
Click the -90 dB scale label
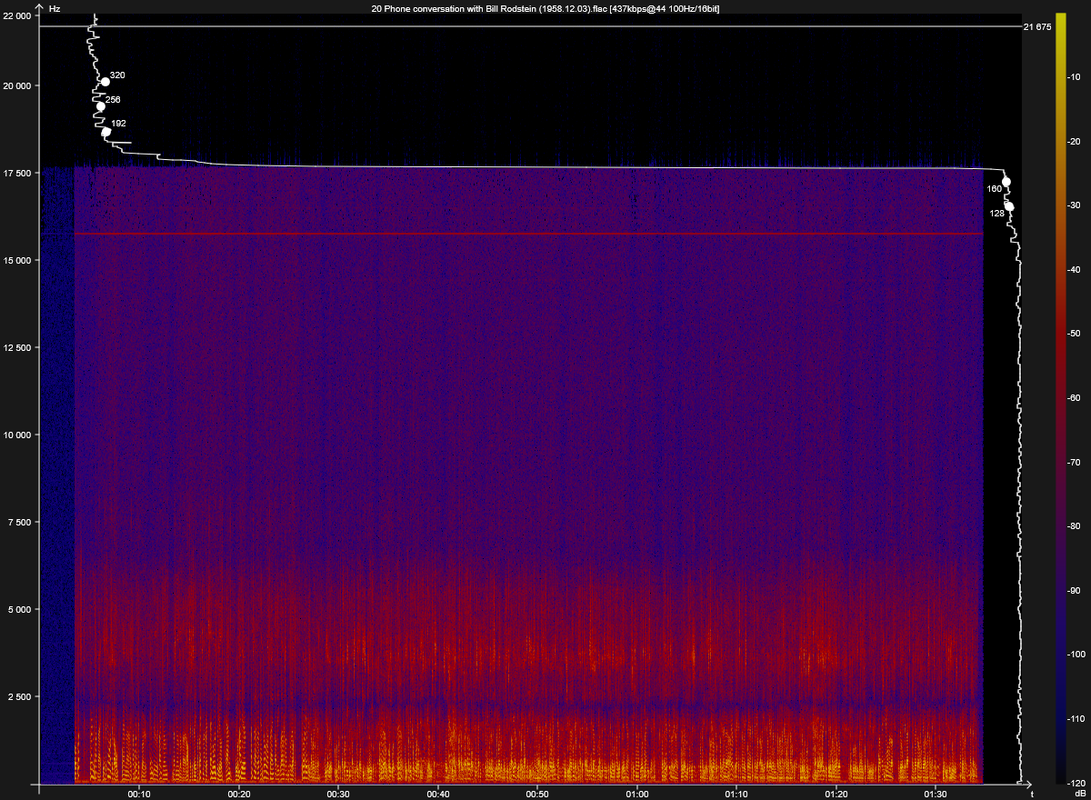coord(1074,591)
